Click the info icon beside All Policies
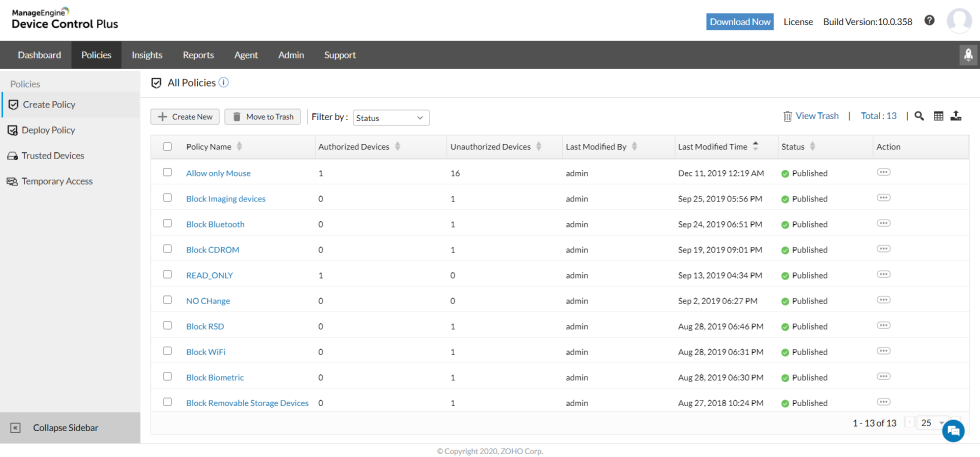The width and height of the screenshot is (980, 457). click(224, 83)
